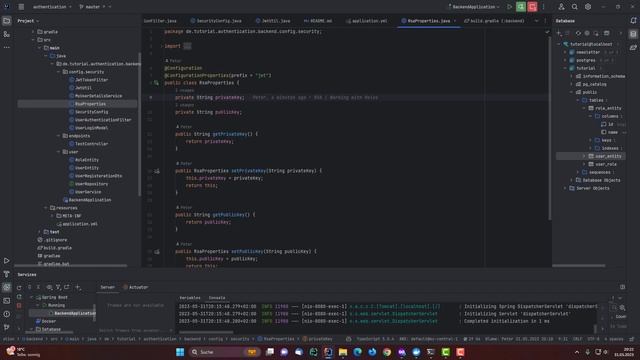Open BackendApplication run configuration dropdown
The width and height of the screenshot is (640, 360).
[x=474, y=7]
